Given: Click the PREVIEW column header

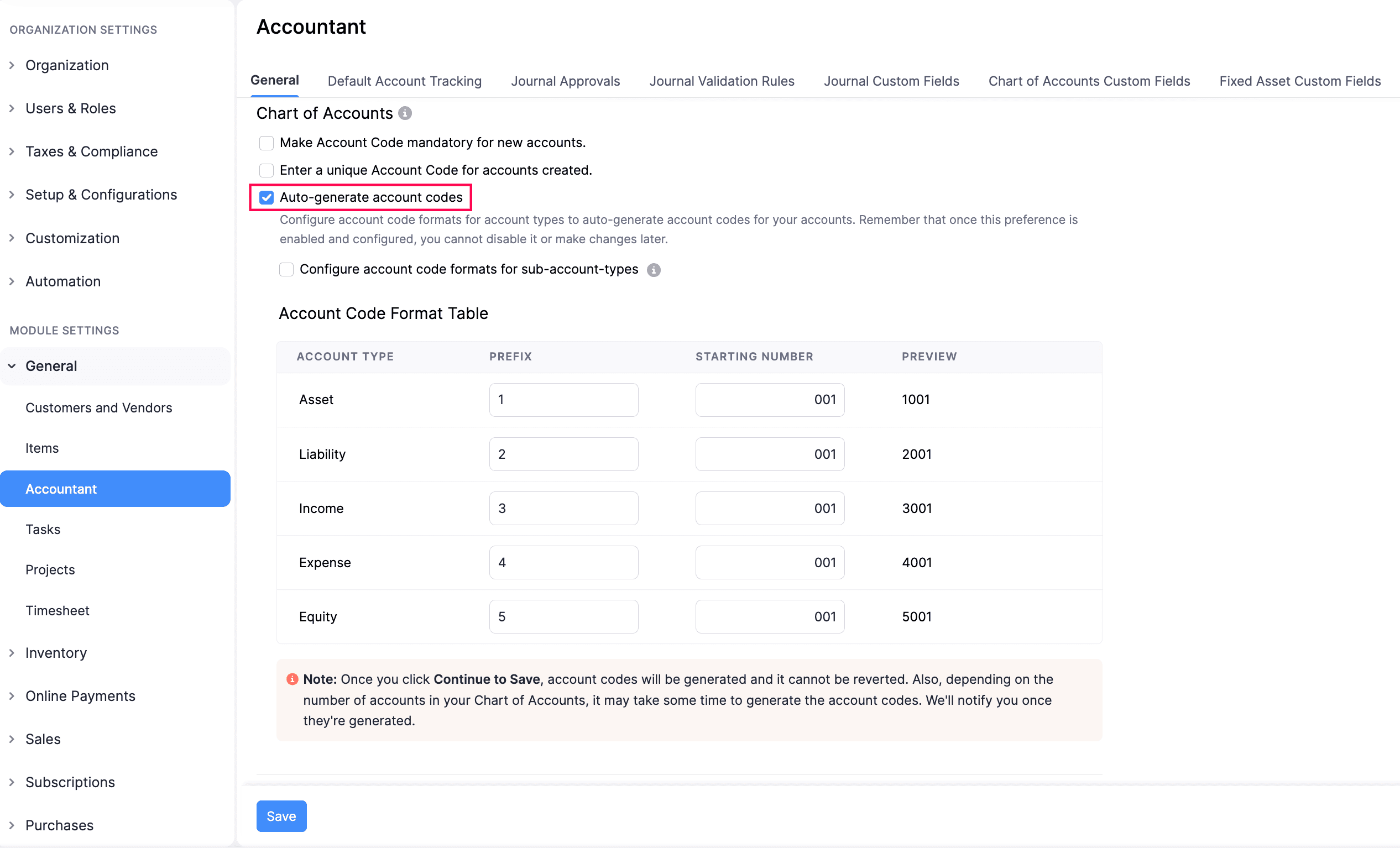Looking at the screenshot, I should [929, 357].
